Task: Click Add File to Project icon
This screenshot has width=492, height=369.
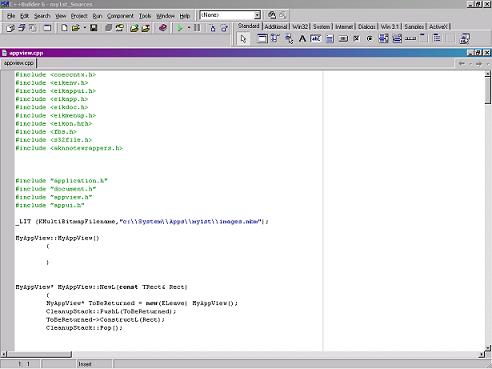Action: (x=134, y=28)
